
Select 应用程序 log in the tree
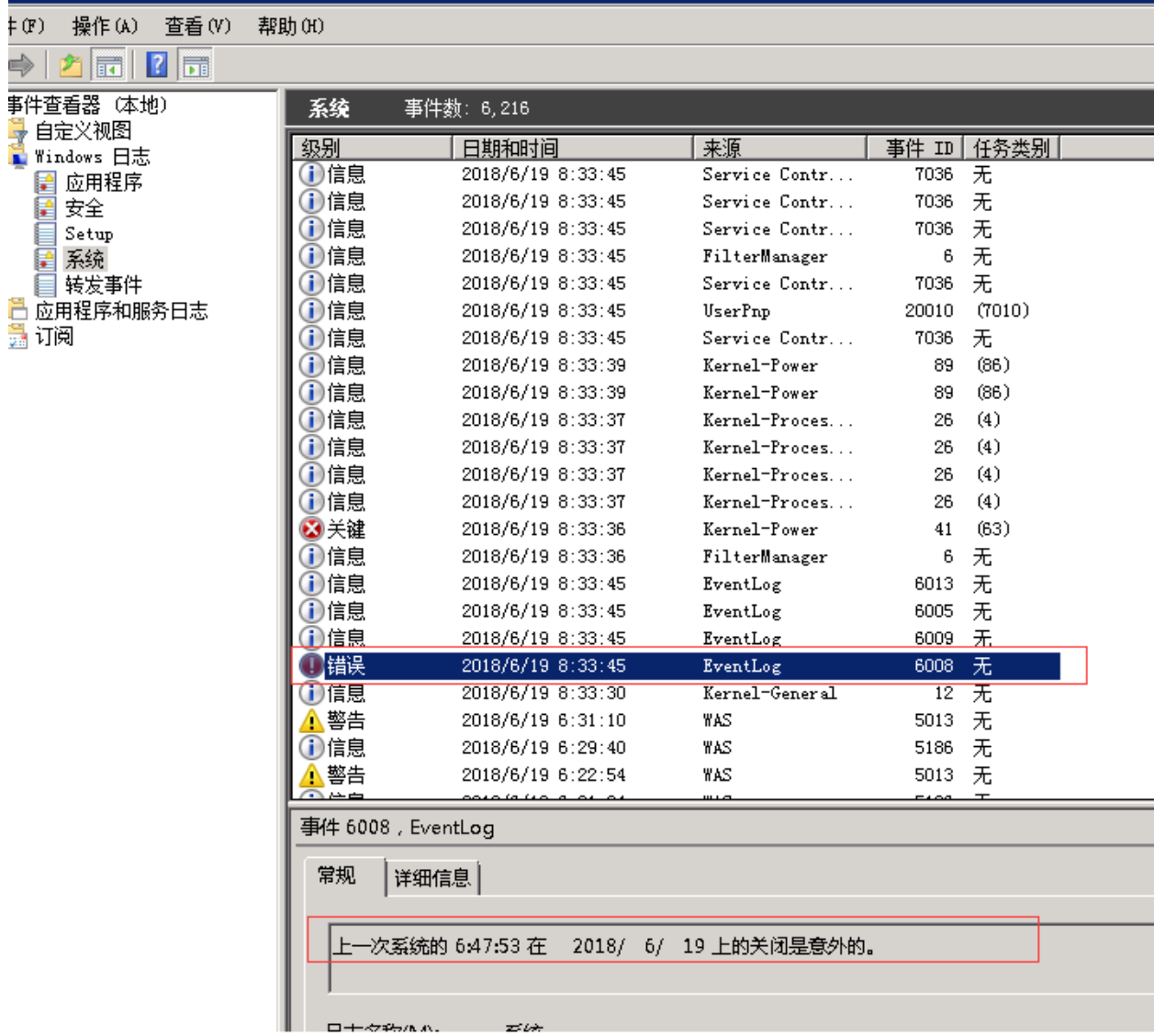(103, 183)
